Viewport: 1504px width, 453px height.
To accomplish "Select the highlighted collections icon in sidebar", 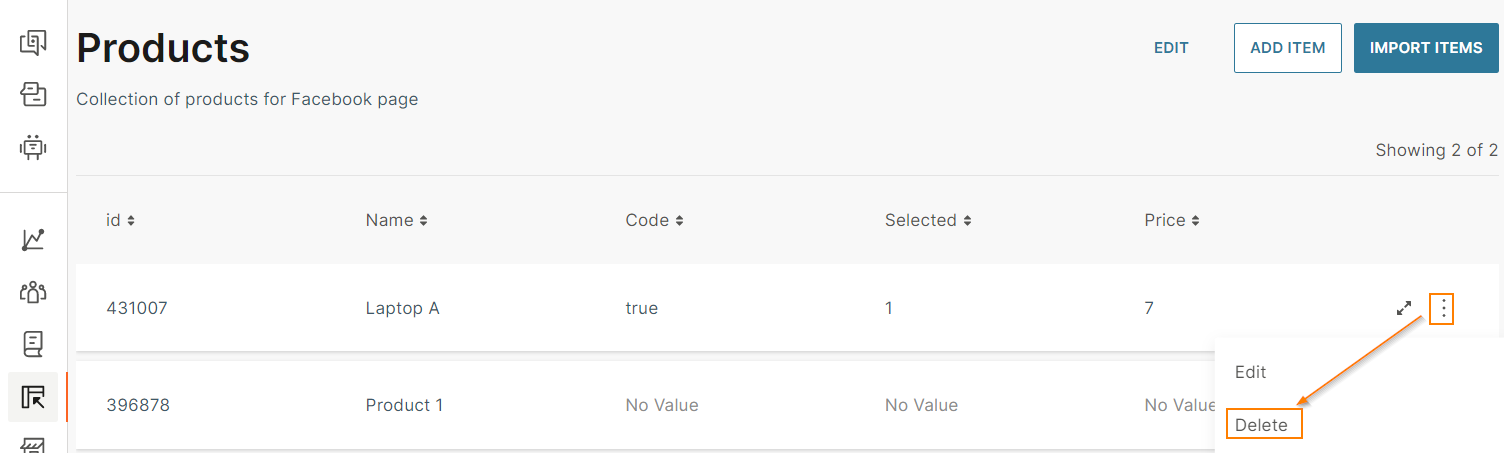I will click(33, 397).
